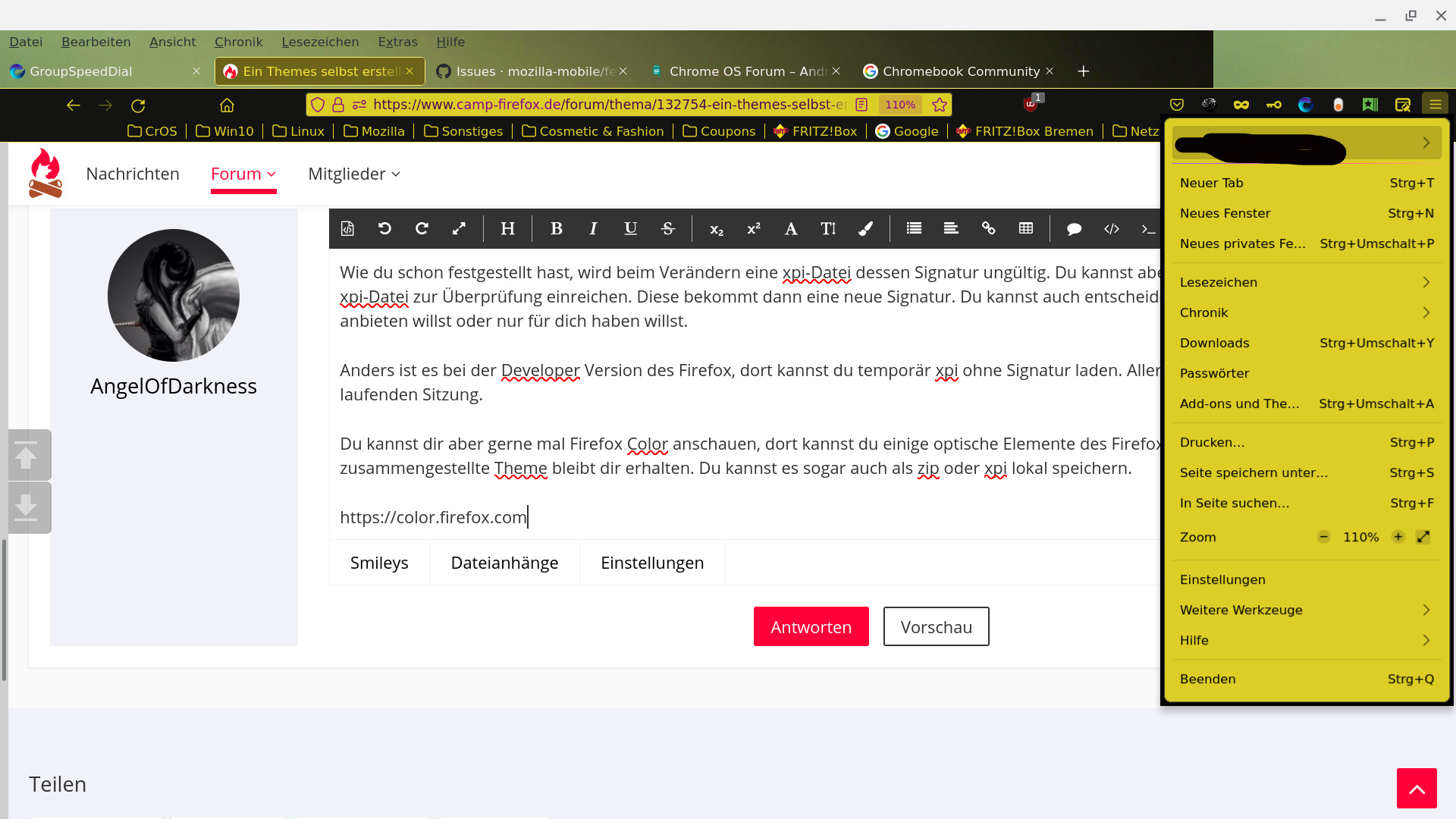The width and height of the screenshot is (1456, 819).
Task: Insert a quote block in the editor
Action: (1074, 228)
